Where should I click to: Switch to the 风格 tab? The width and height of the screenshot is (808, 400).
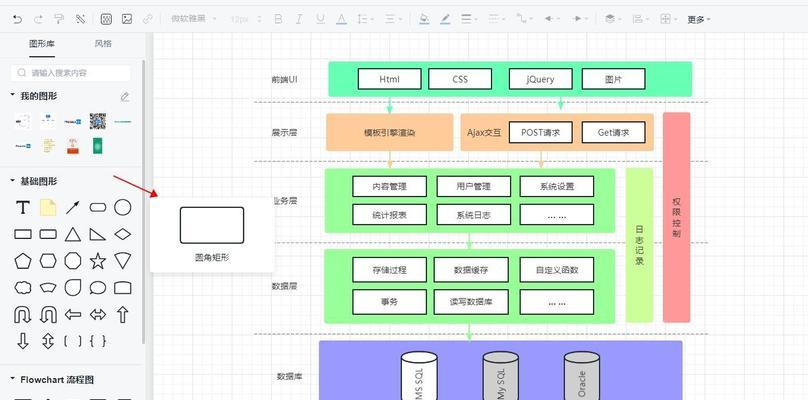pos(103,43)
